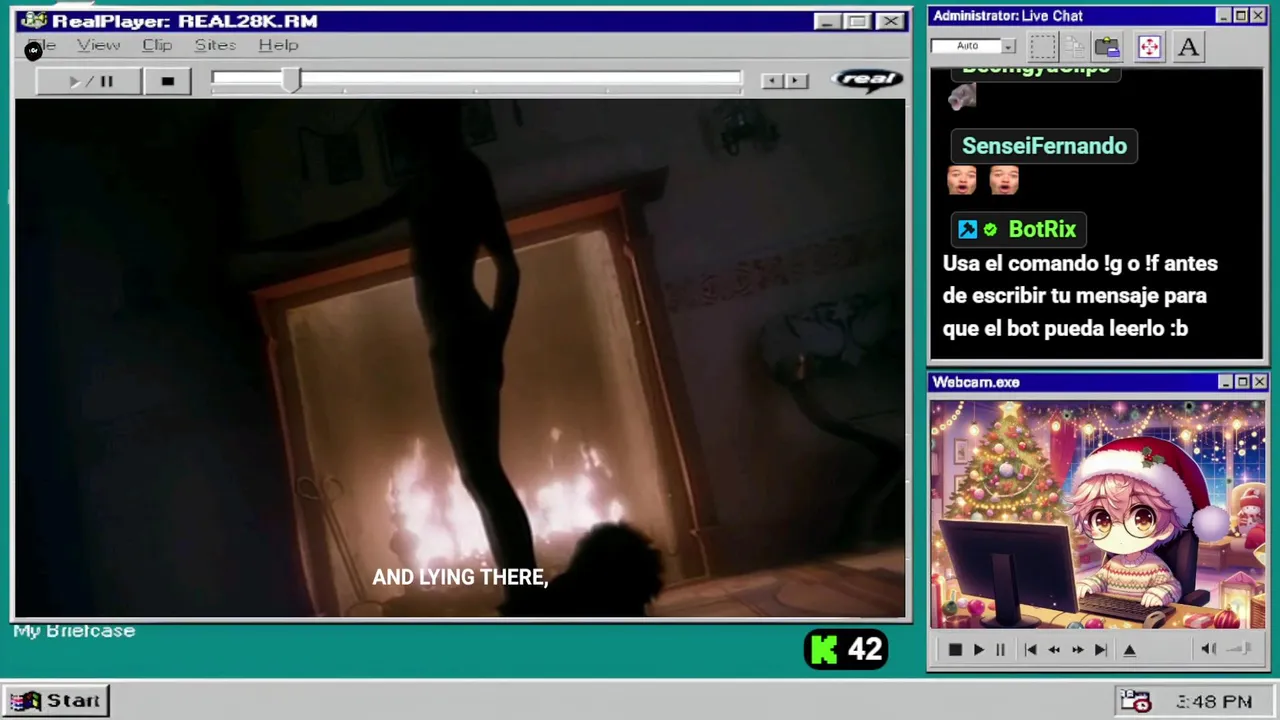Mute the webcam speaker icon
The image size is (1280, 720).
coord(1208,649)
